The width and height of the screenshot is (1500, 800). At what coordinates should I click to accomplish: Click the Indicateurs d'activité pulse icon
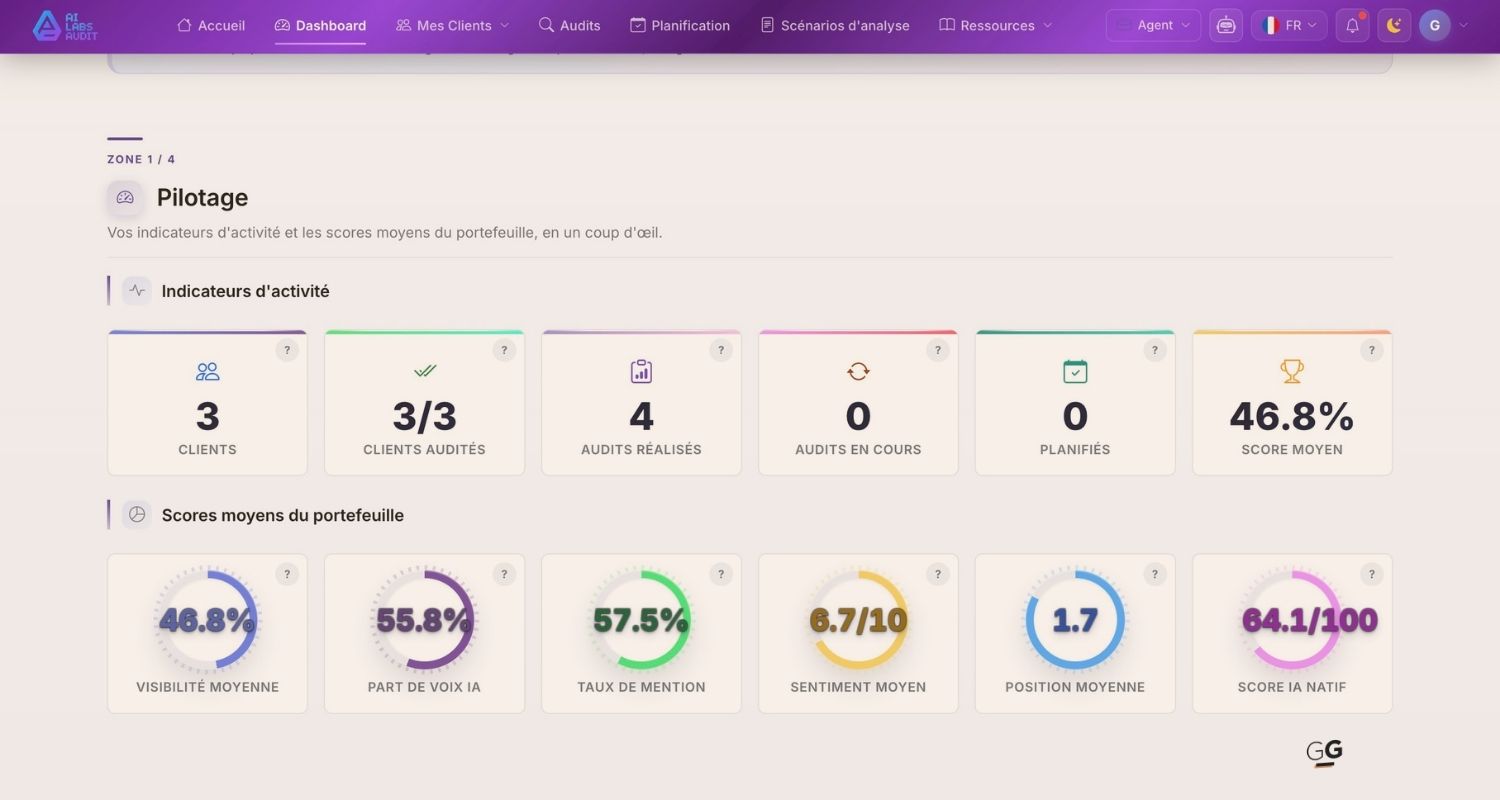coord(137,291)
